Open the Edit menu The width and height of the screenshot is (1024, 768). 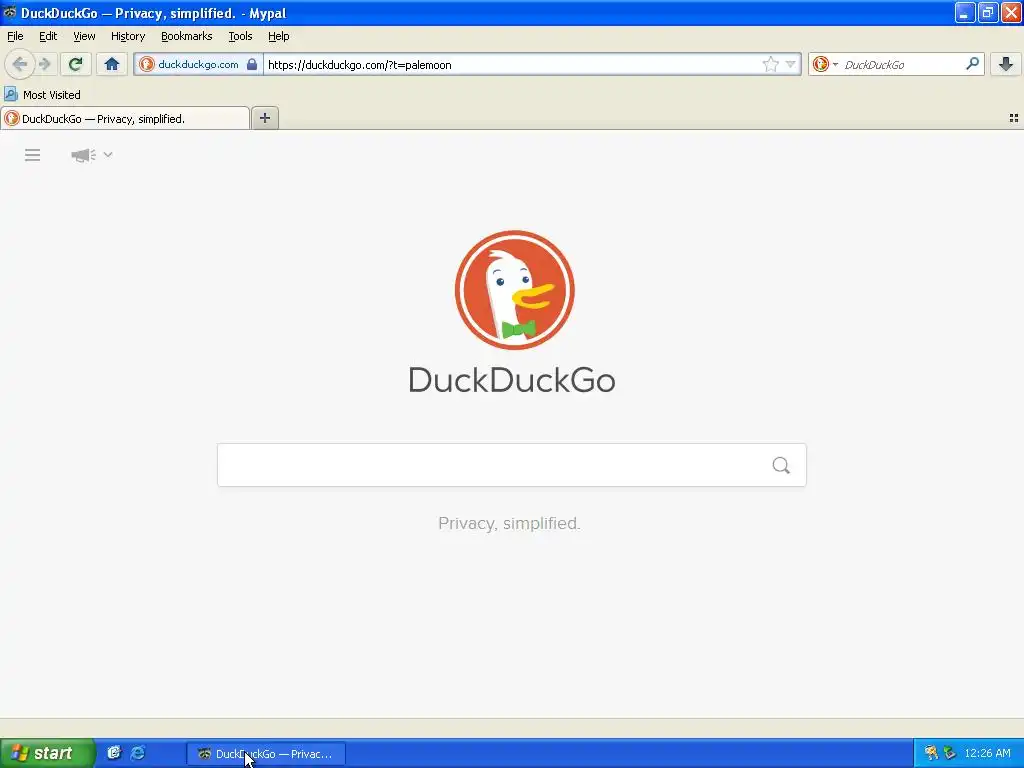[x=48, y=36]
